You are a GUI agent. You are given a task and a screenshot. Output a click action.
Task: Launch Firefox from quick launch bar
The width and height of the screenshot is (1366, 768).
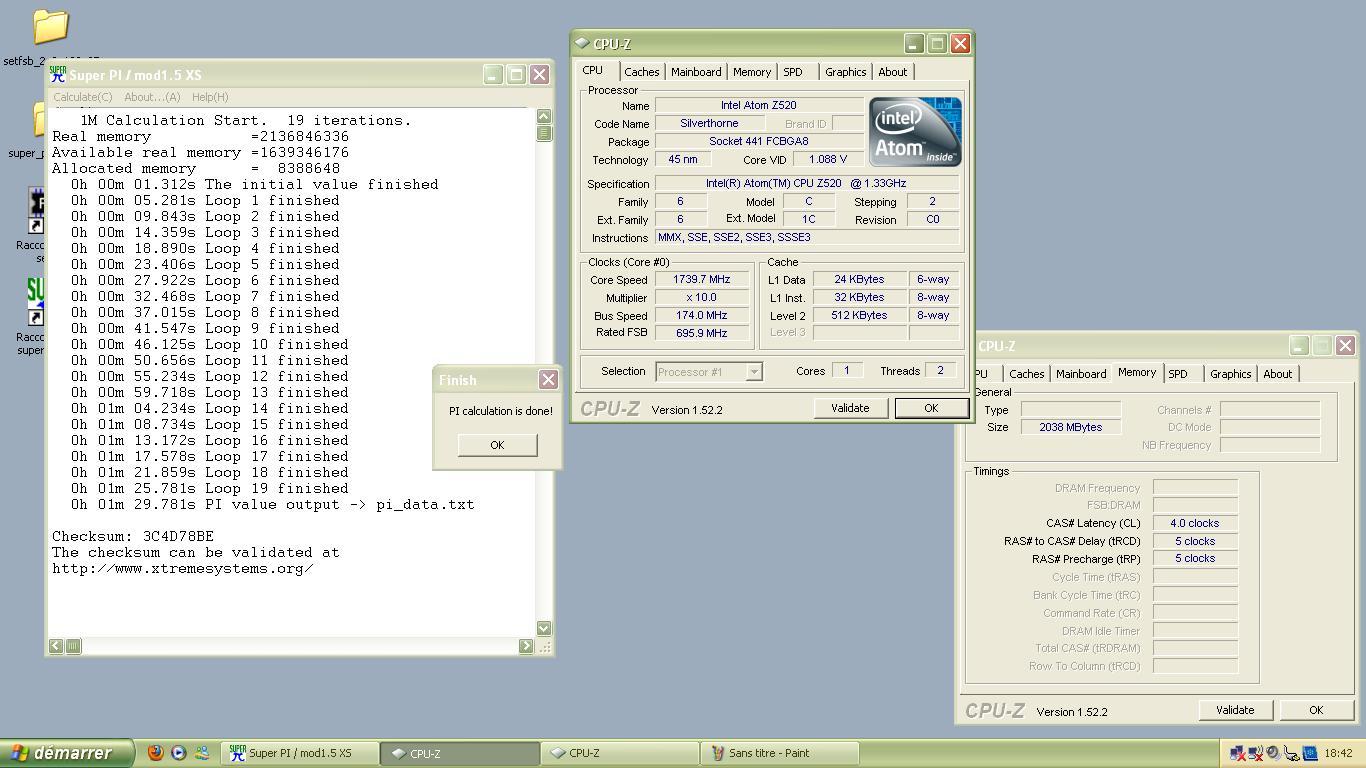156,753
